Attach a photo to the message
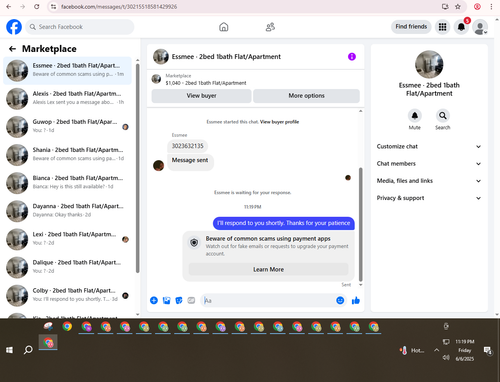The width and height of the screenshot is (500, 382). tap(166, 301)
